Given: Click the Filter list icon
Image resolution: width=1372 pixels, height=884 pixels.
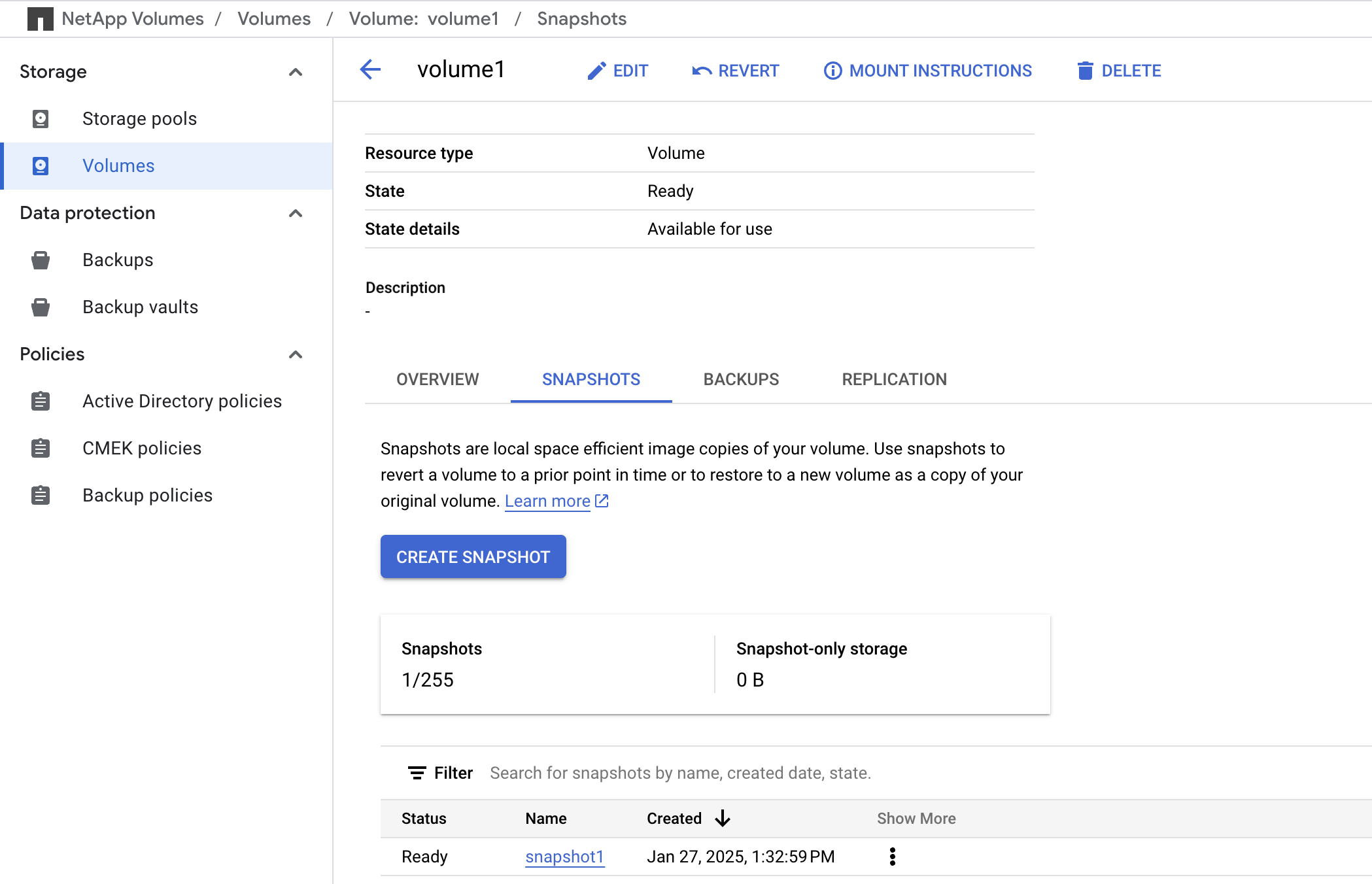Looking at the screenshot, I should click(417, 773).
